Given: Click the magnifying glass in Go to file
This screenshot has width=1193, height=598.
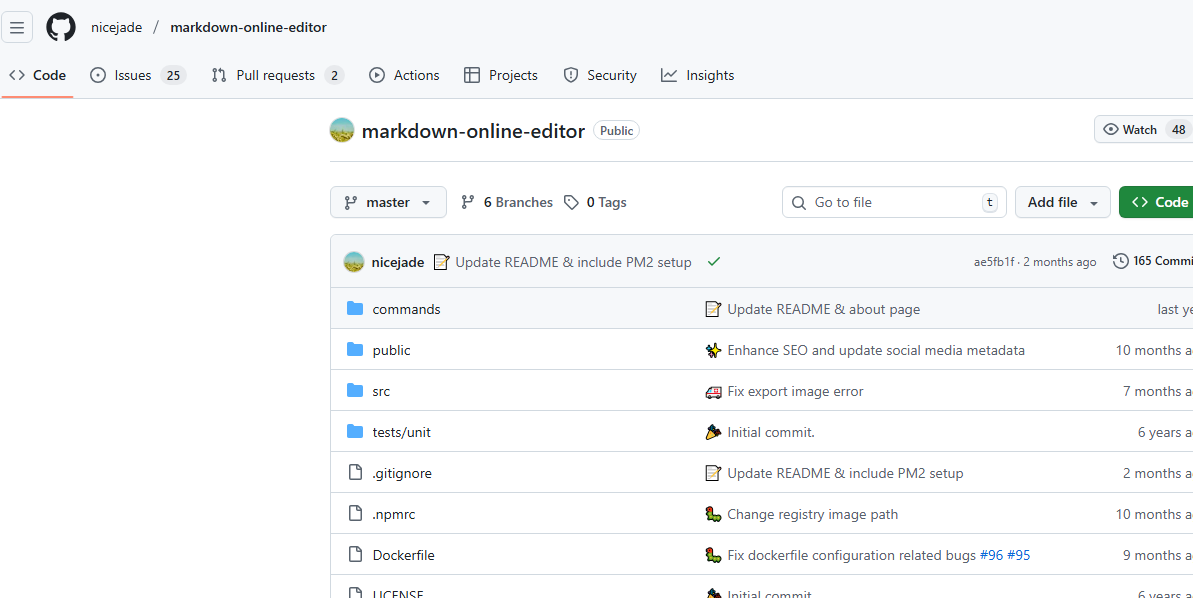Looking at the screenshot, I should point(799,202).
